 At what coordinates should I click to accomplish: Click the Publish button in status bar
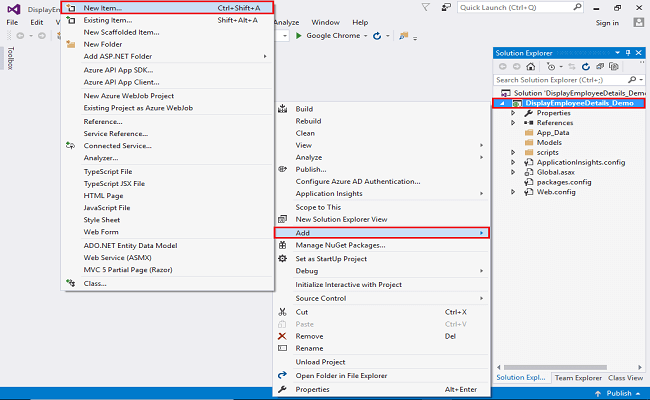tap(618, 393)
